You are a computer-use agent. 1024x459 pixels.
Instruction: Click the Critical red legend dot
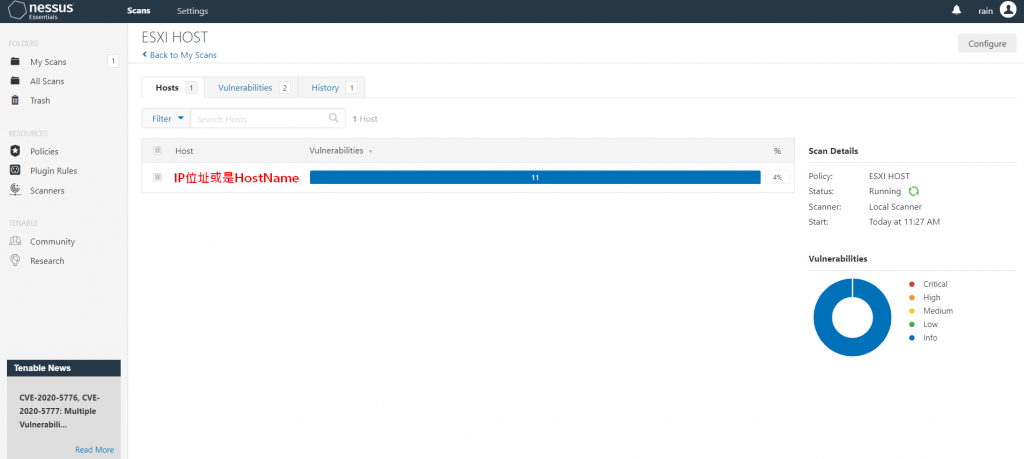(912, 284)
